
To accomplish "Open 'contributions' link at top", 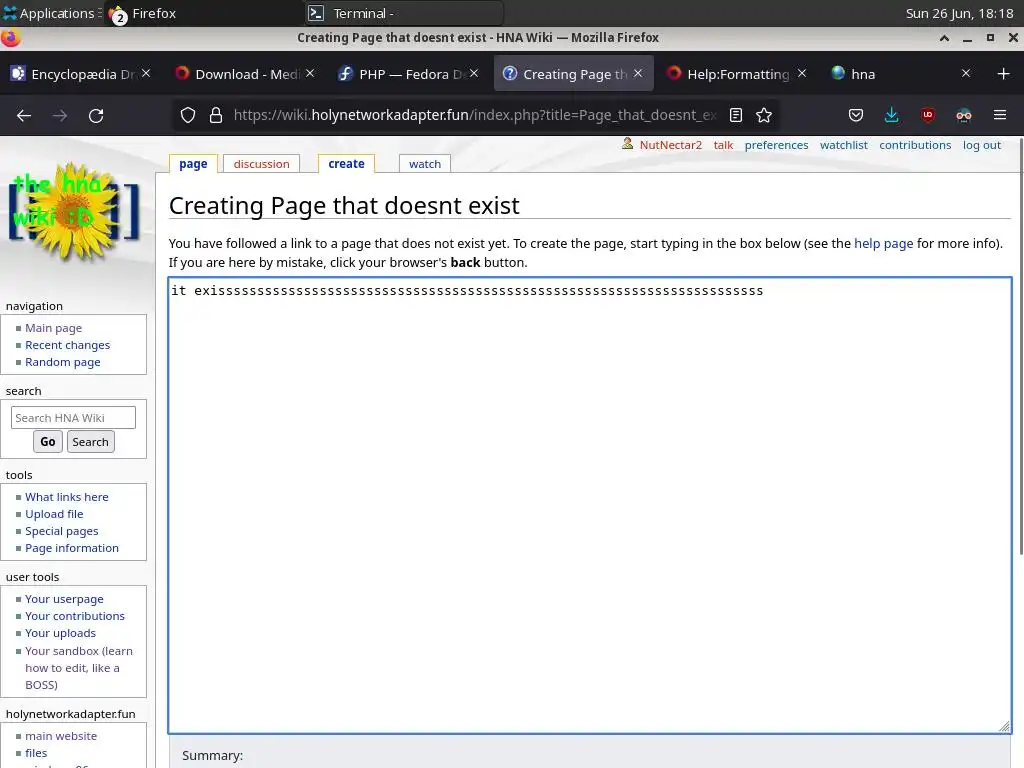I will [915, 145].
